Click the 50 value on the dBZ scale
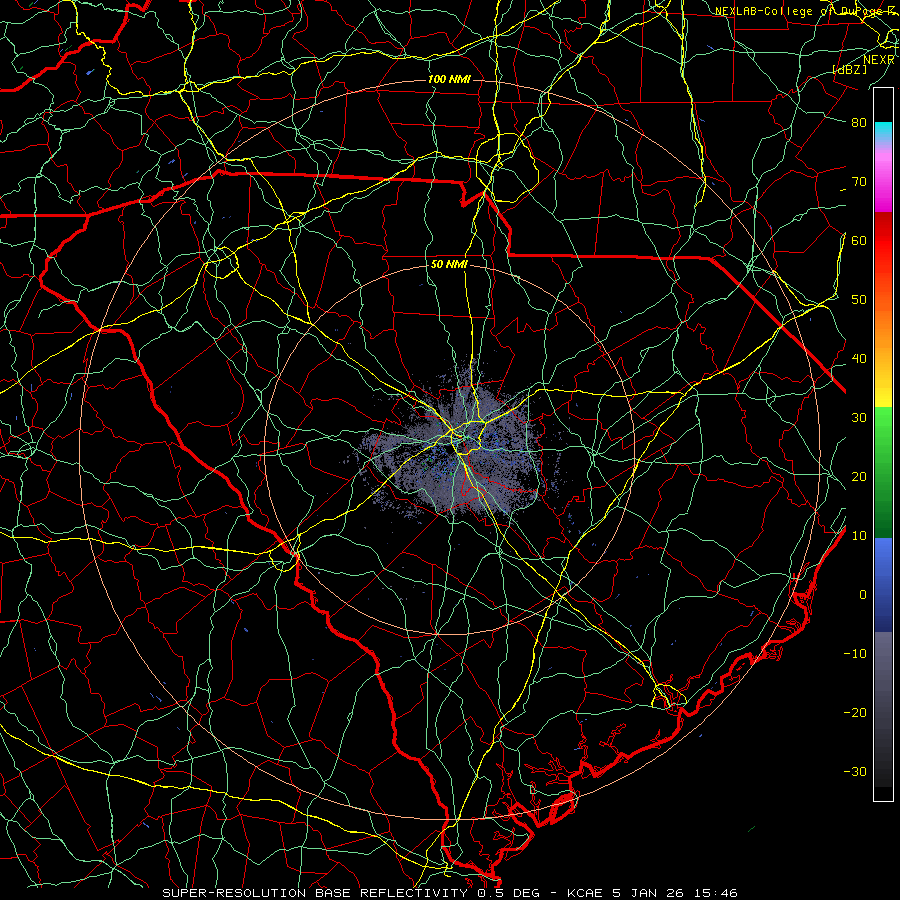900x900 pixels. coord(859,300)
